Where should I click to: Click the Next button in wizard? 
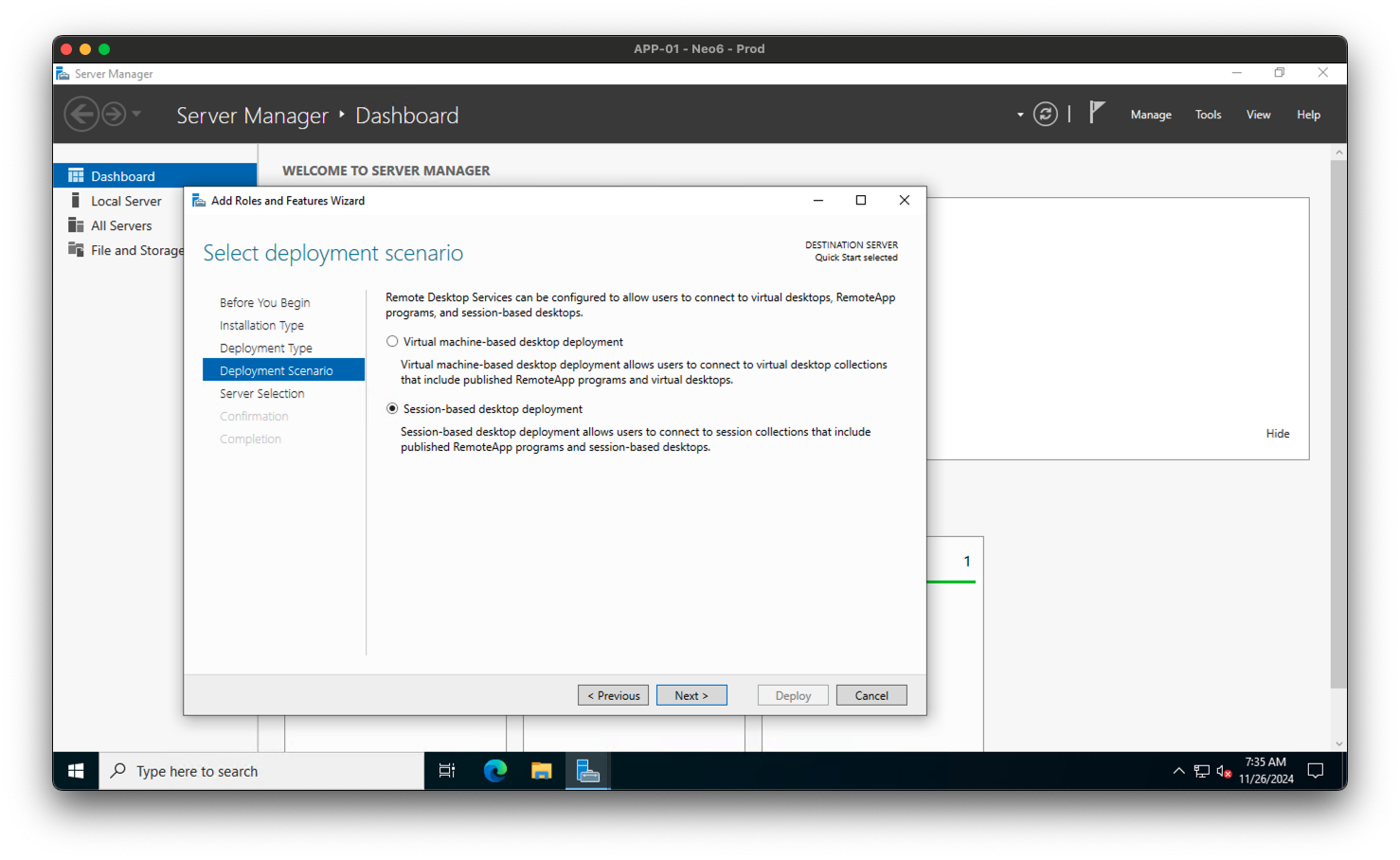pos(691,695)
